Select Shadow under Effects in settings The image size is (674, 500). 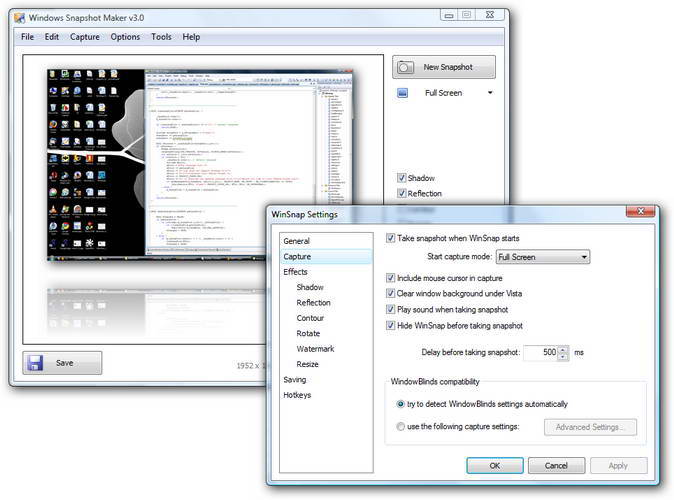pyautogui.click(x=310, y=287)
